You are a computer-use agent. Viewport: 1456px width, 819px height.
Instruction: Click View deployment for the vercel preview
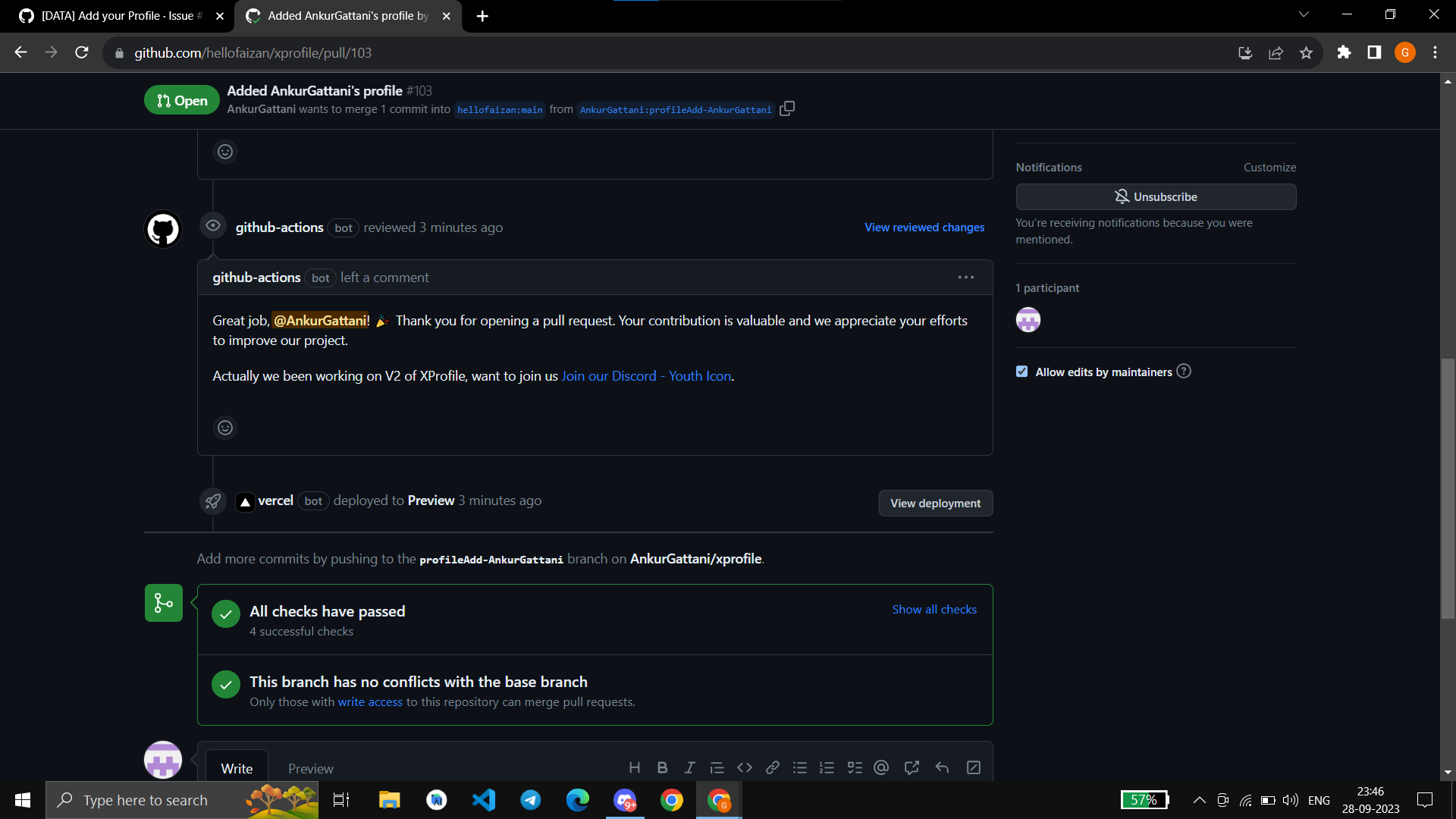(935, 504)
